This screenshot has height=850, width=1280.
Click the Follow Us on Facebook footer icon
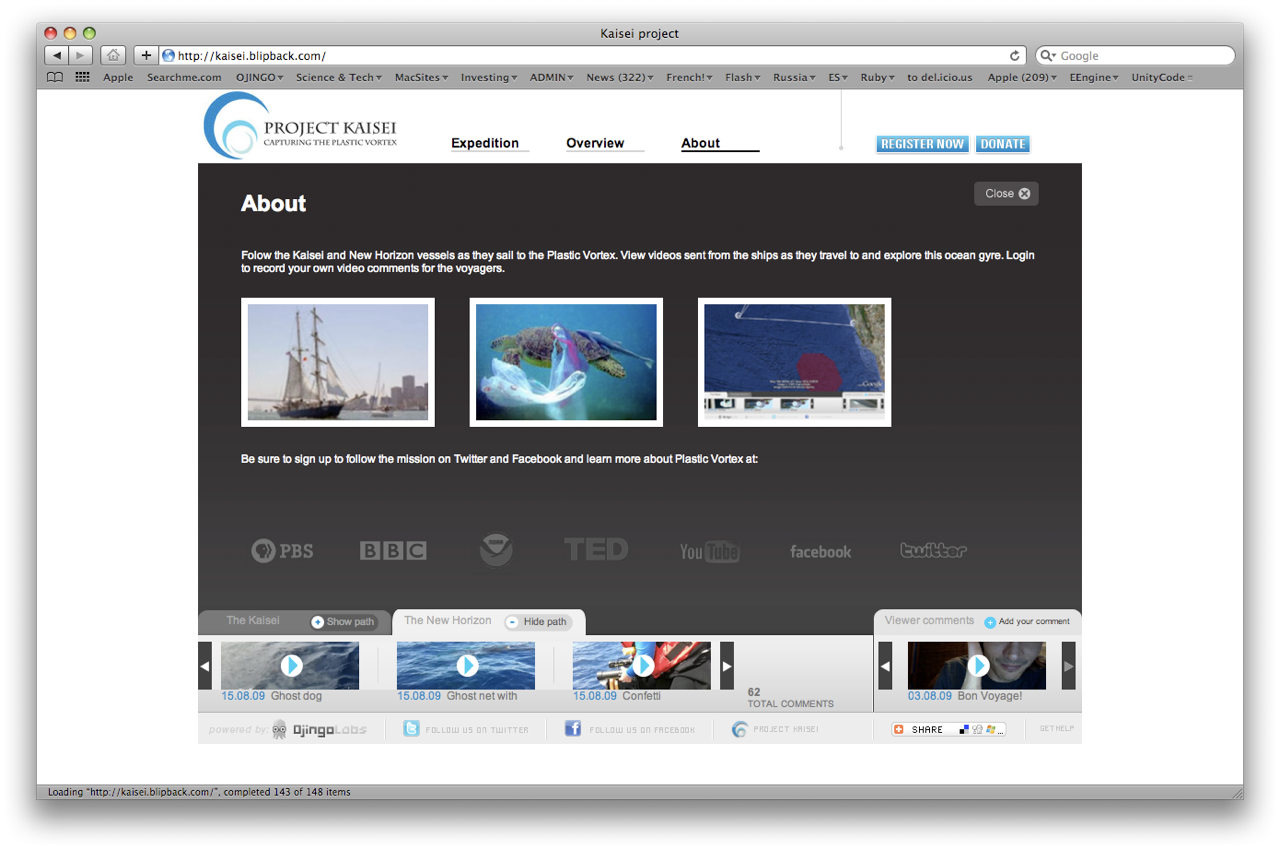[573, 729]
